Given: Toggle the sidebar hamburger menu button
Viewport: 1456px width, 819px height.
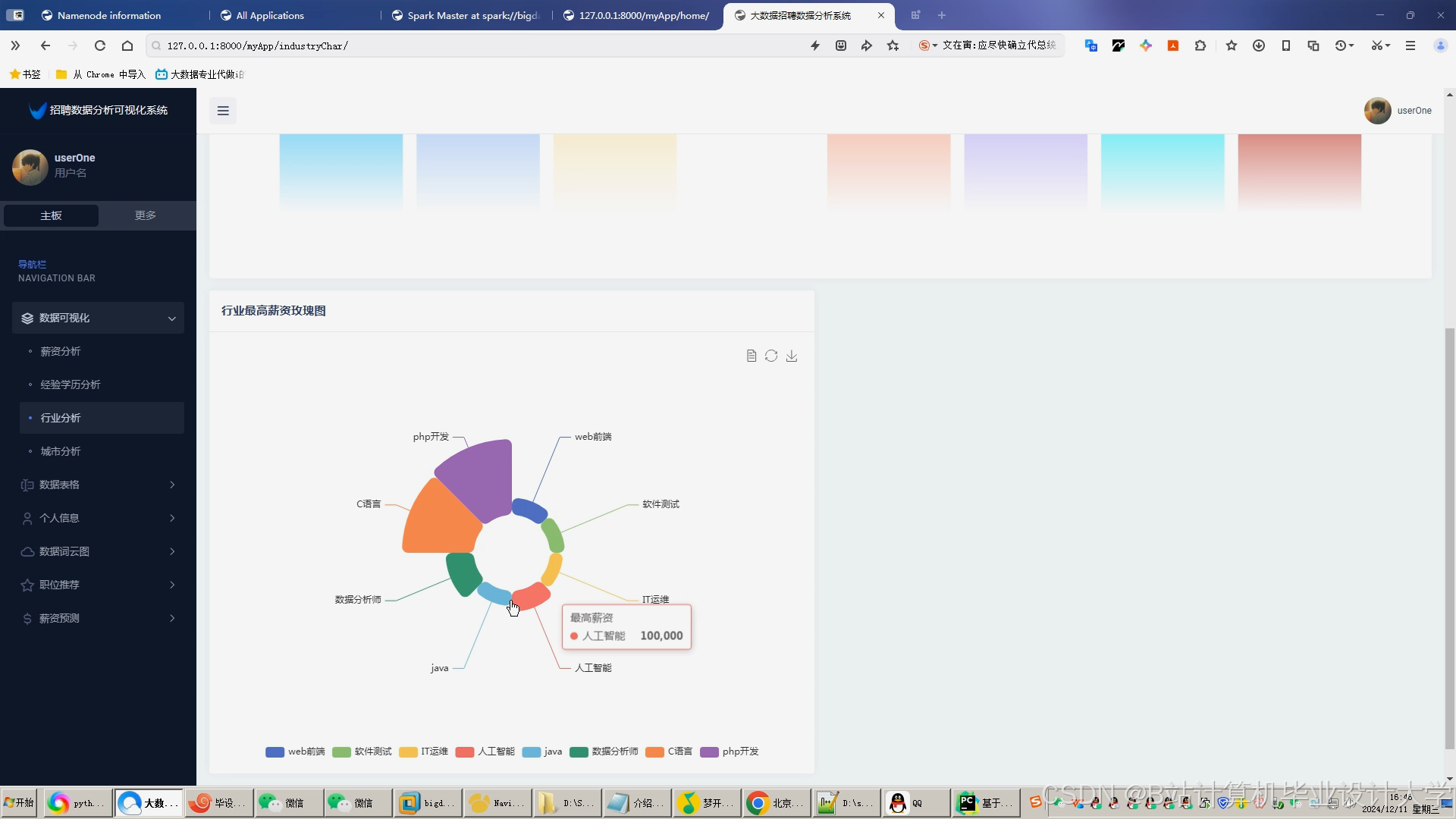Looking at the screenshot, I should [x=222, y=111].
